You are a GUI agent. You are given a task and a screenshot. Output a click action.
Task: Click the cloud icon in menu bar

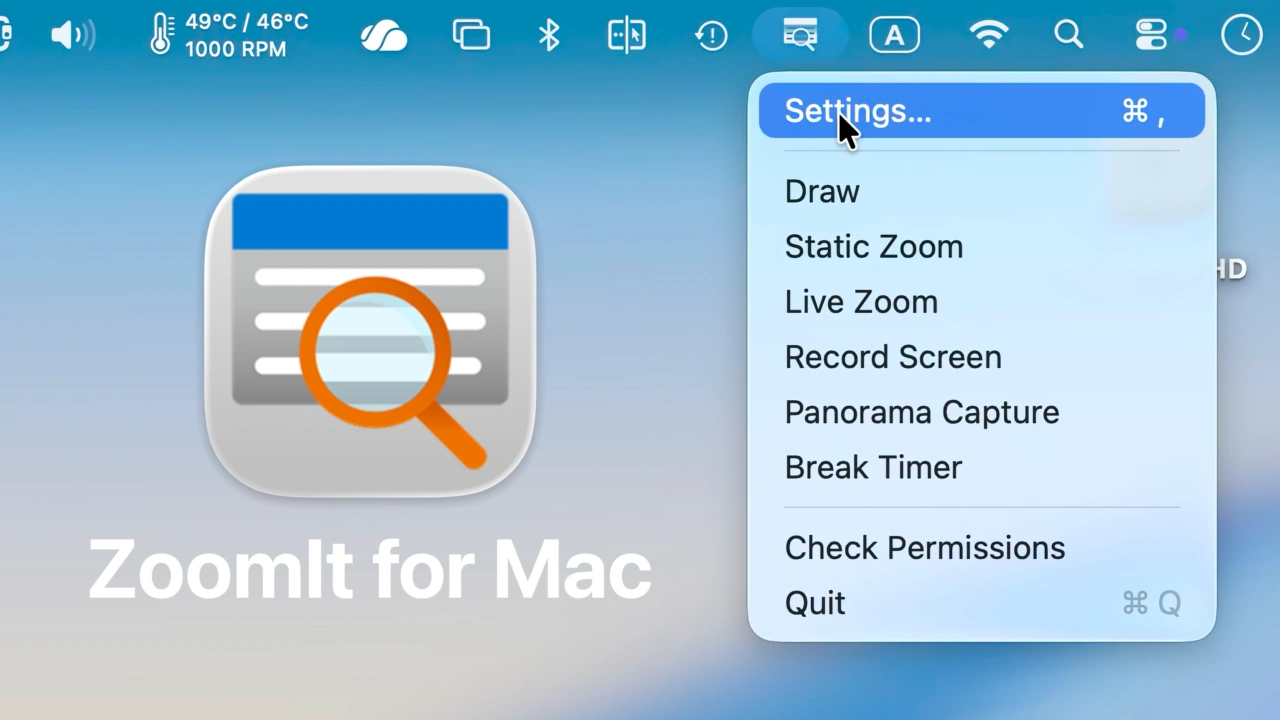click(x=384, y=36)
